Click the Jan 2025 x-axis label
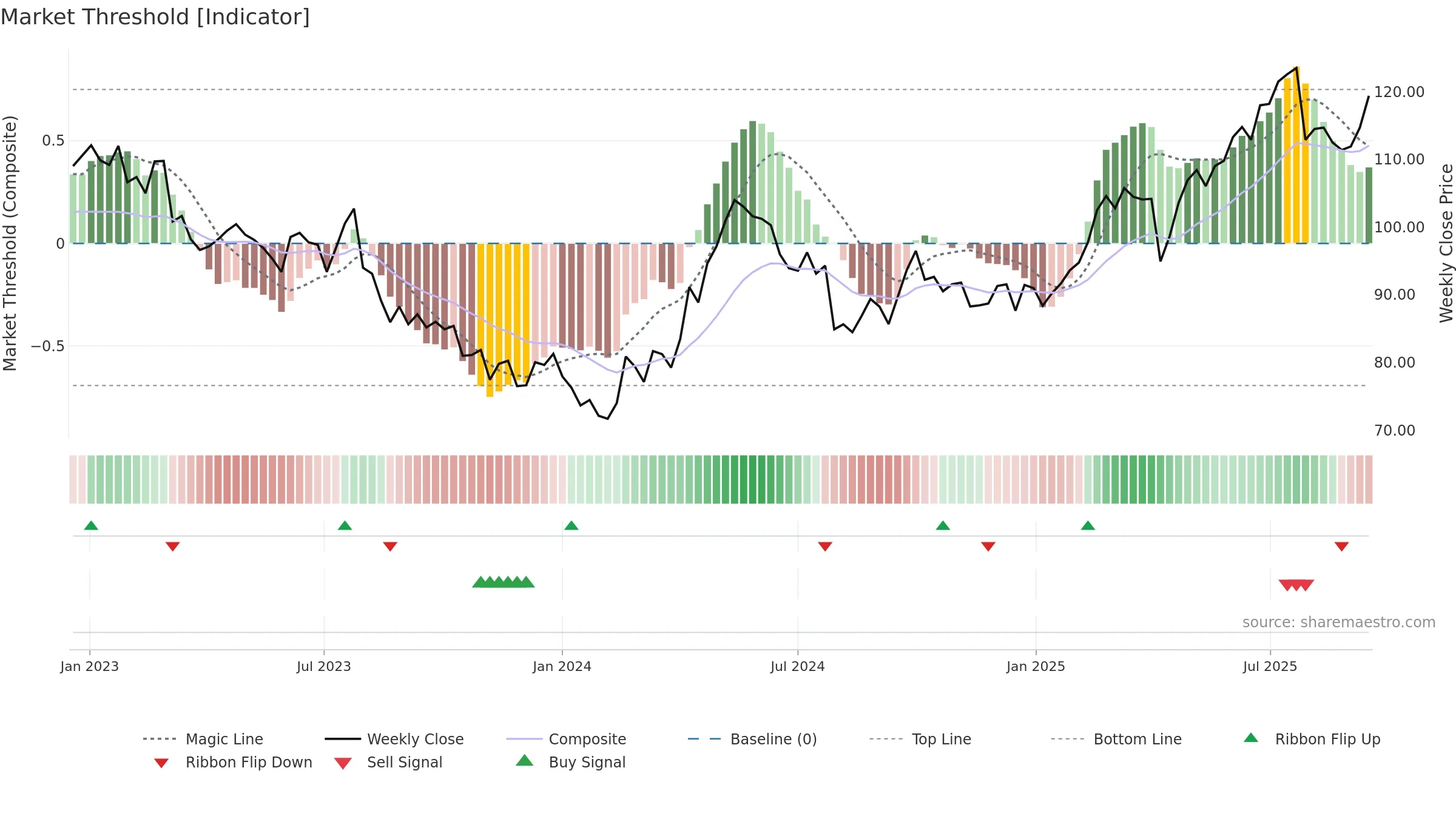The width and height of the screenshot is (1456, 819). coord(1036,666)
